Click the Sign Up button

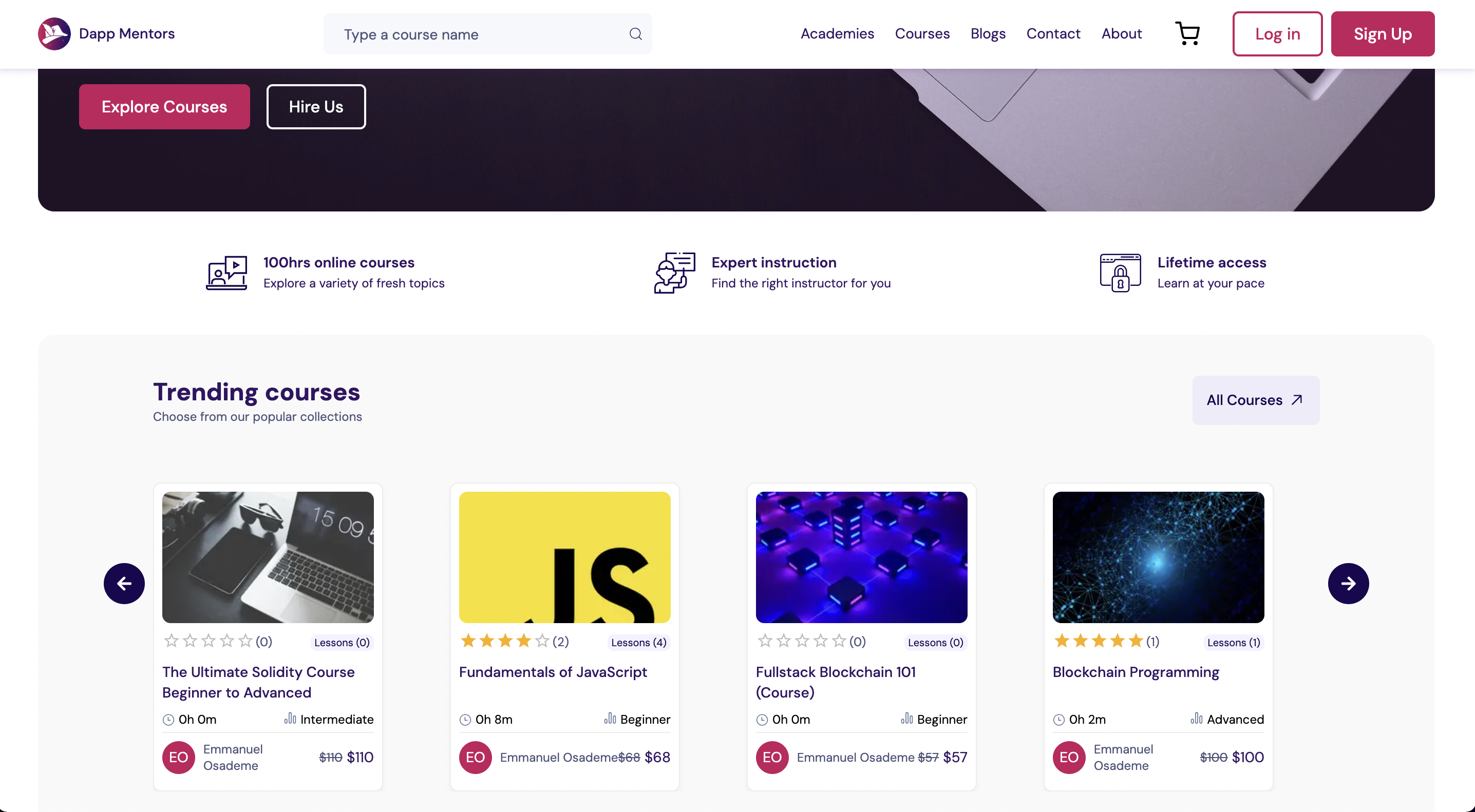pos(1382,34)
